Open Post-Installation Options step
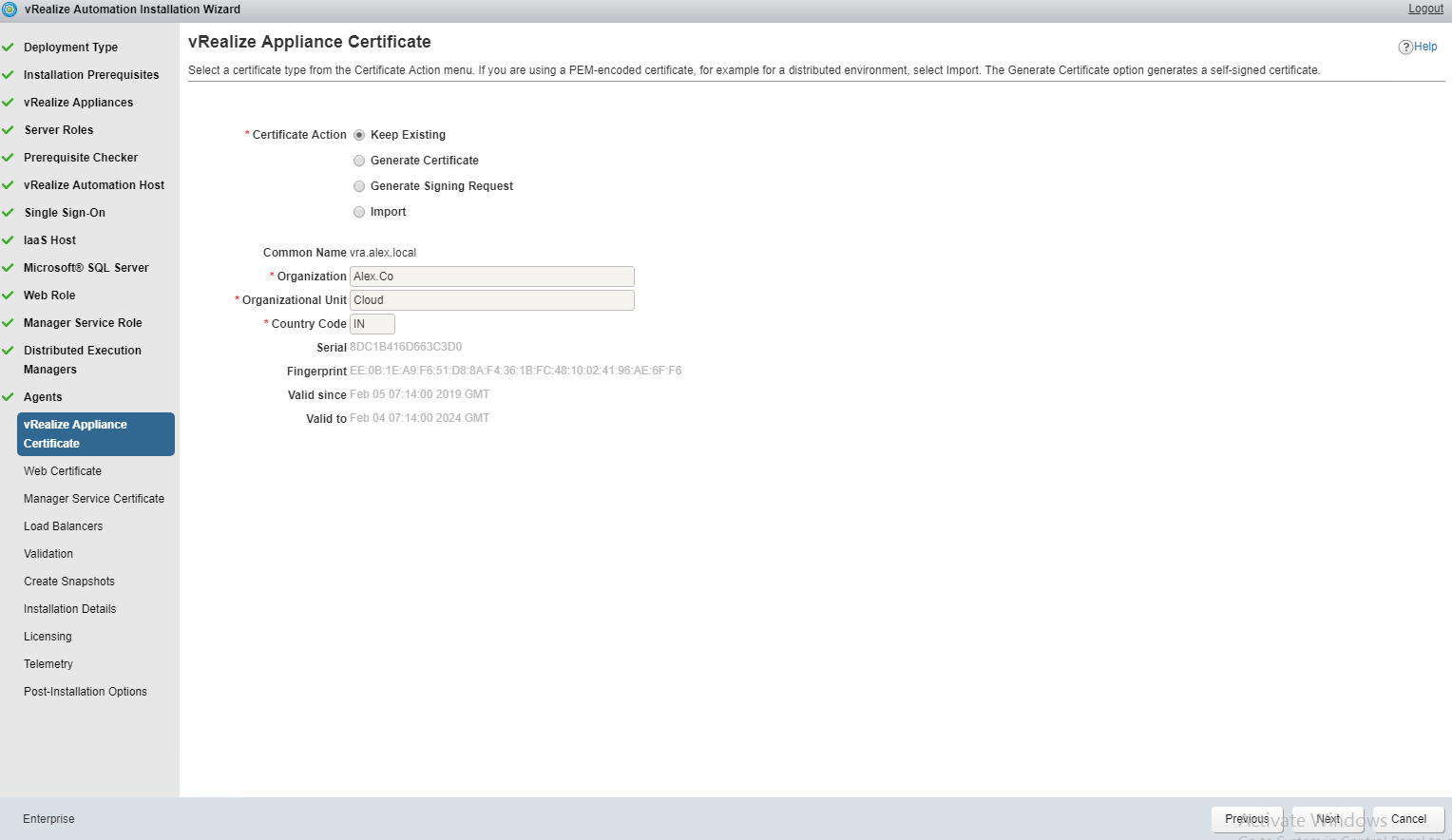The image size is (1452, 840). click(86, 692)
